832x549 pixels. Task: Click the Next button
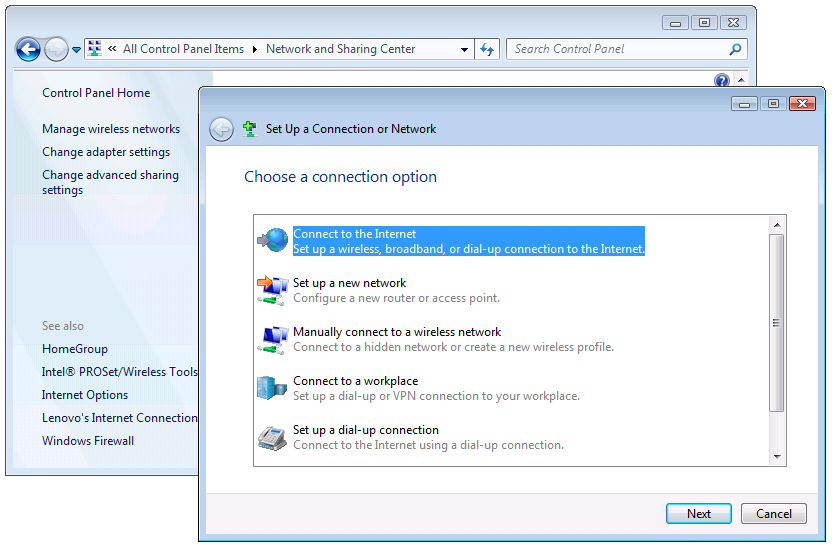699,513
